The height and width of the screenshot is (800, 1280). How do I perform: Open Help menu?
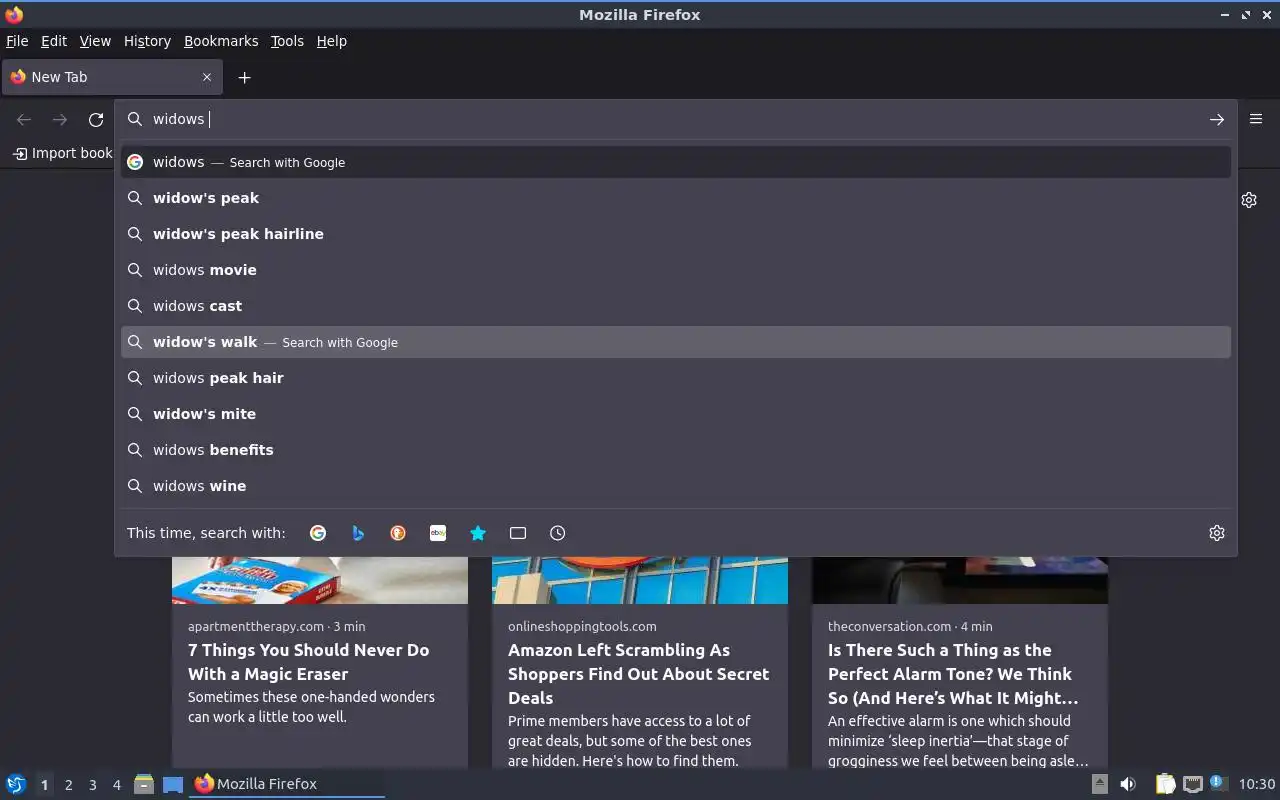(331, 41)
